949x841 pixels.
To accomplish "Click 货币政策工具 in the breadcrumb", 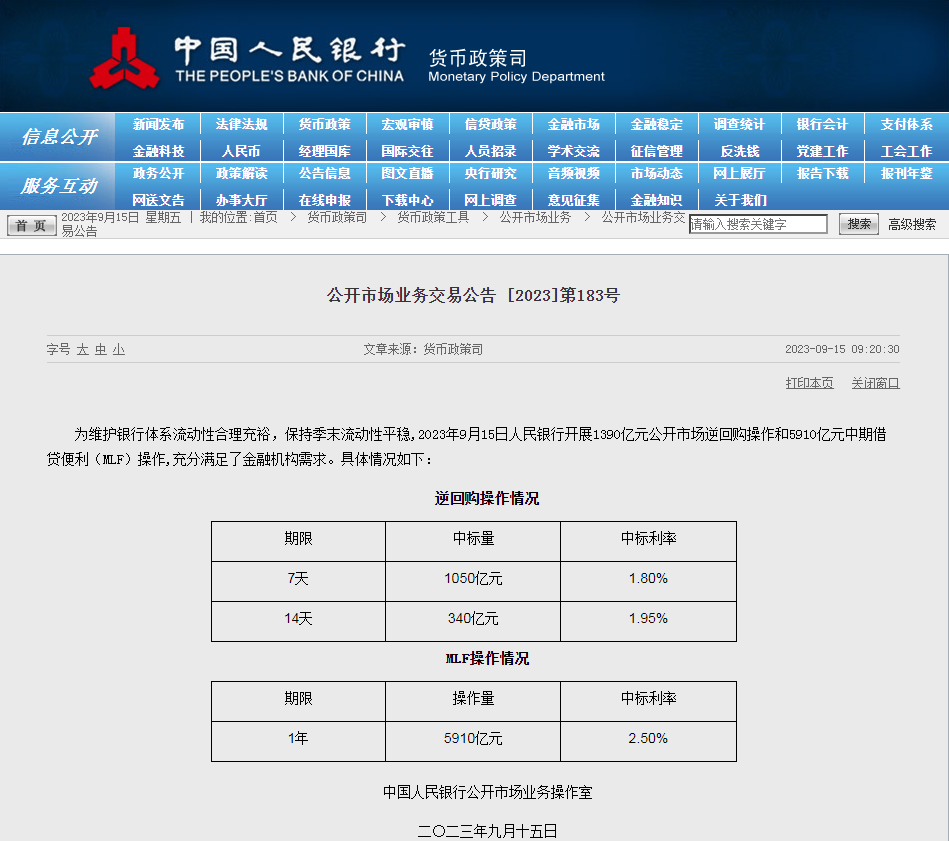I will click(x=432, y=218).
